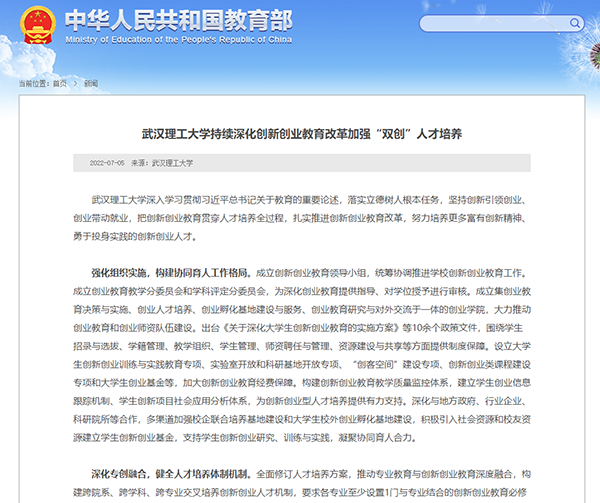The image size is (600, 503).
Task: Click the source text 来源：武汉理工大学
Action: pyautogui.click(x=162, y=163)
